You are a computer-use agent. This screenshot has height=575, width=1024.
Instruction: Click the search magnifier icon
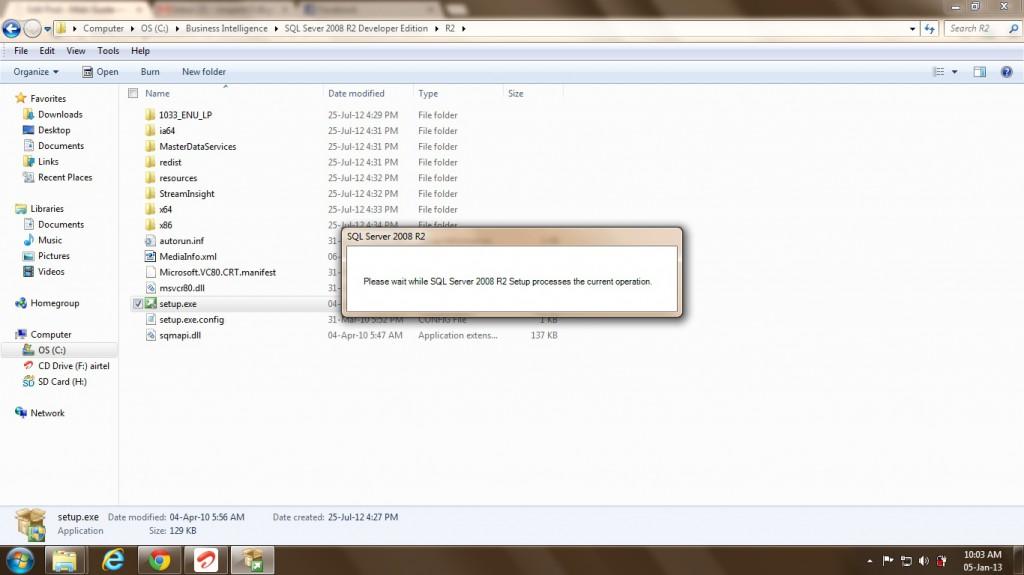coord(1014,29)
